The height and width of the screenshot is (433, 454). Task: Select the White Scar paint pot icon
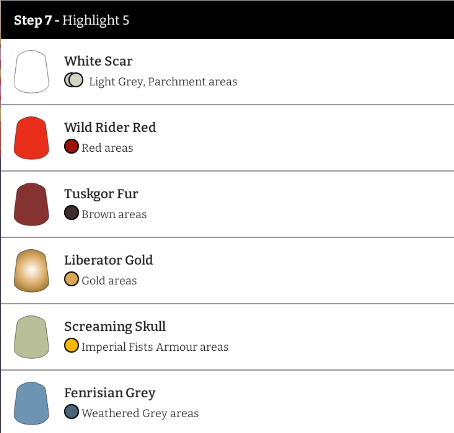point(31,72)
